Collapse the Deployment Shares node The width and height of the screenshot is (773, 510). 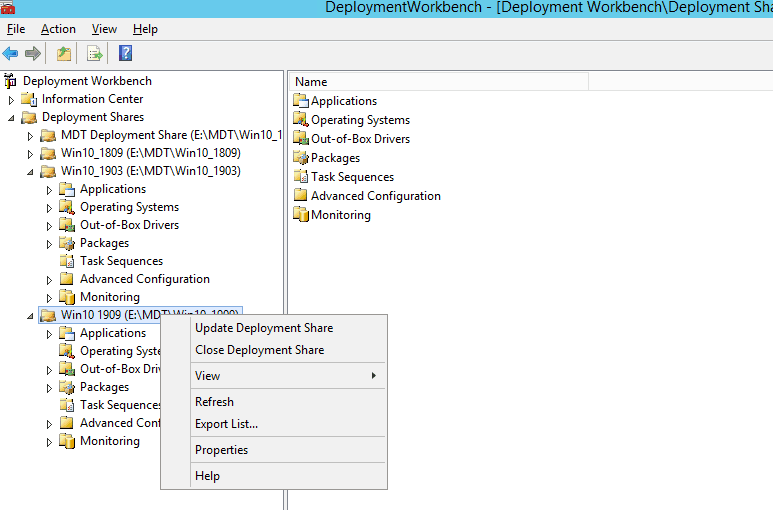(11, 118)
